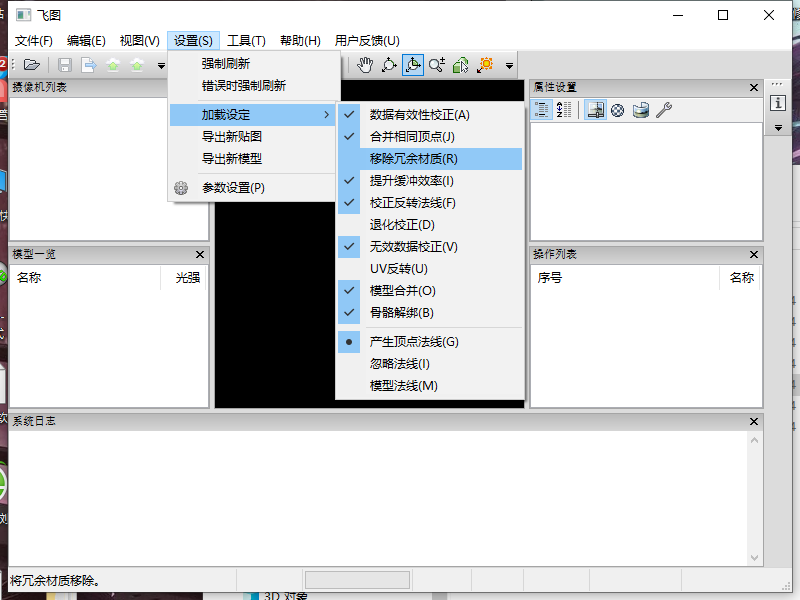Select the Hand pan tool

(366, 64)
